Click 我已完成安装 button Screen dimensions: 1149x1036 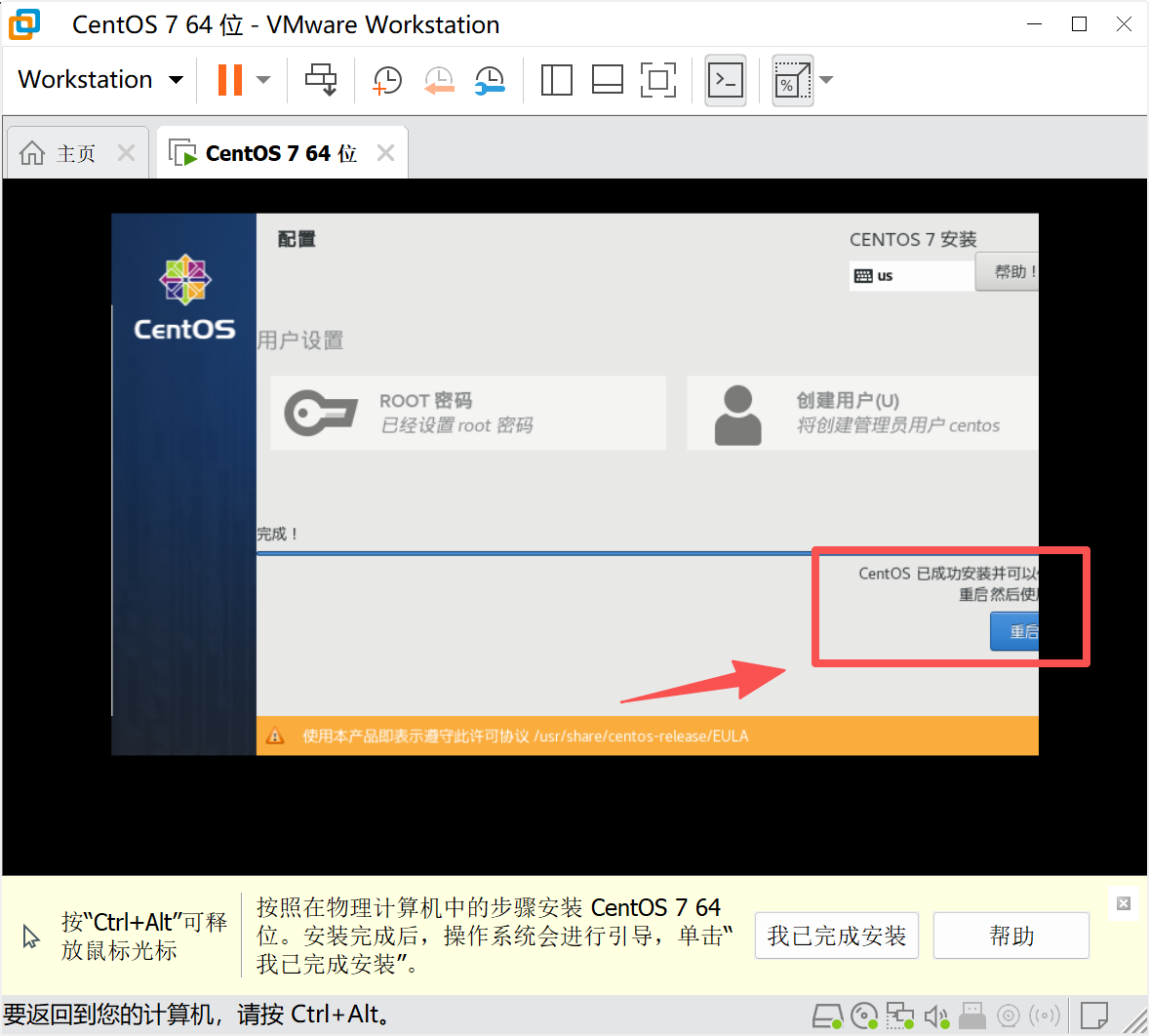click(836, 936)
